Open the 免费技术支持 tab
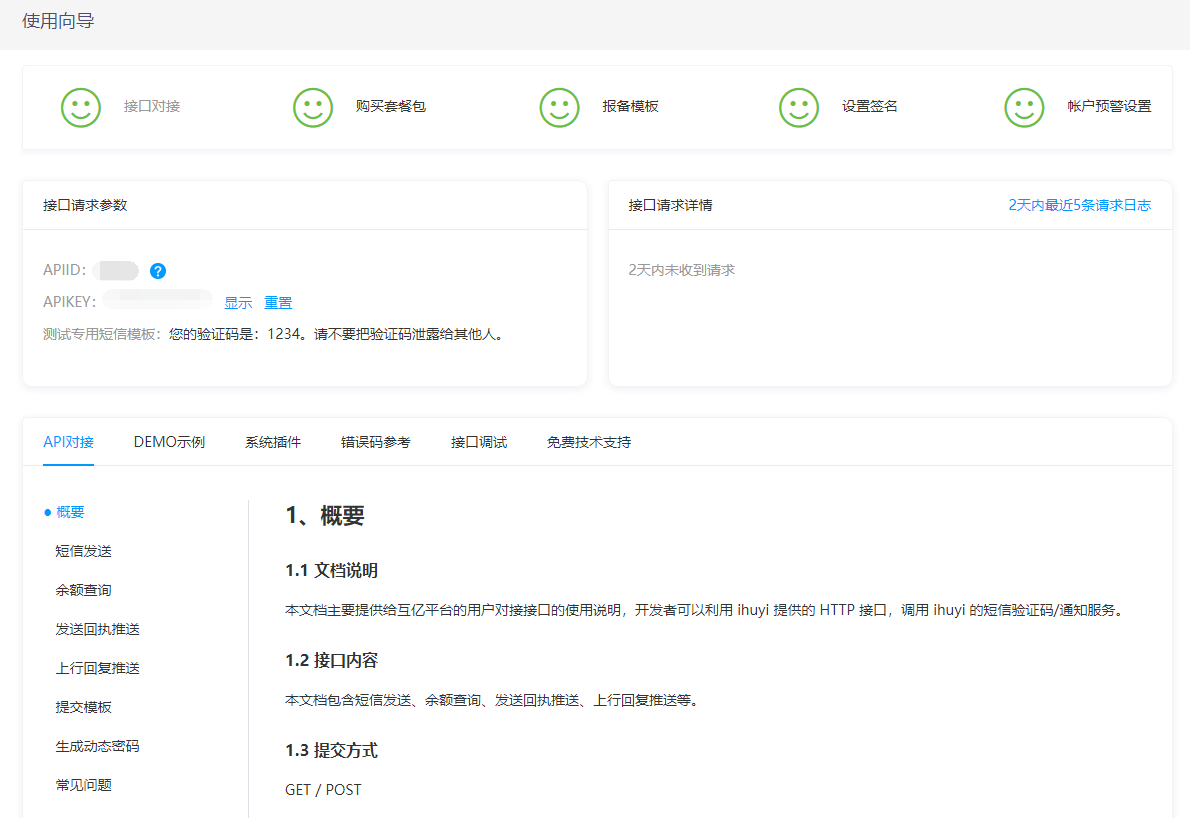Image resolution: width=1190 pixels, height=818 pixels. pos(589,442)
